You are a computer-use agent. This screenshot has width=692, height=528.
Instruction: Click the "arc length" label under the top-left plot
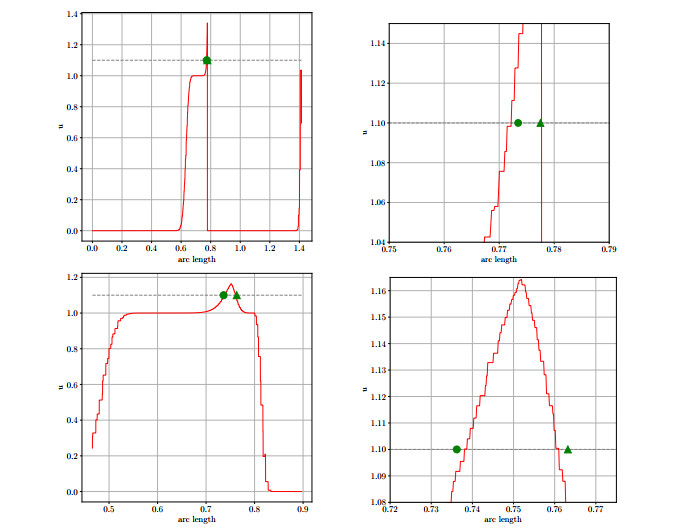pos(194,259)
